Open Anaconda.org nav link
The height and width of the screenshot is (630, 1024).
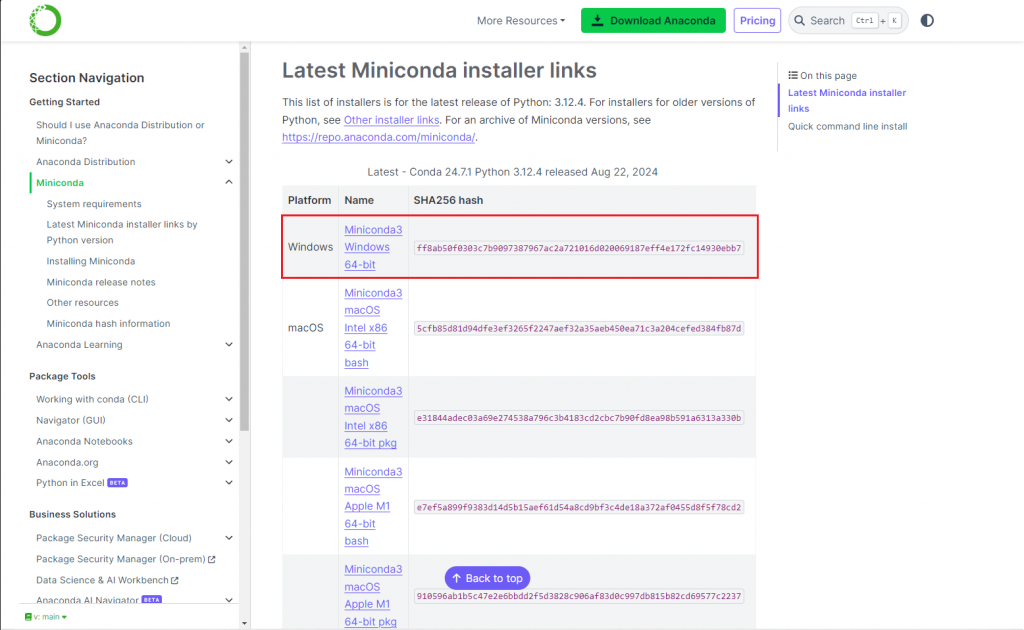click(x=67, y=462)
